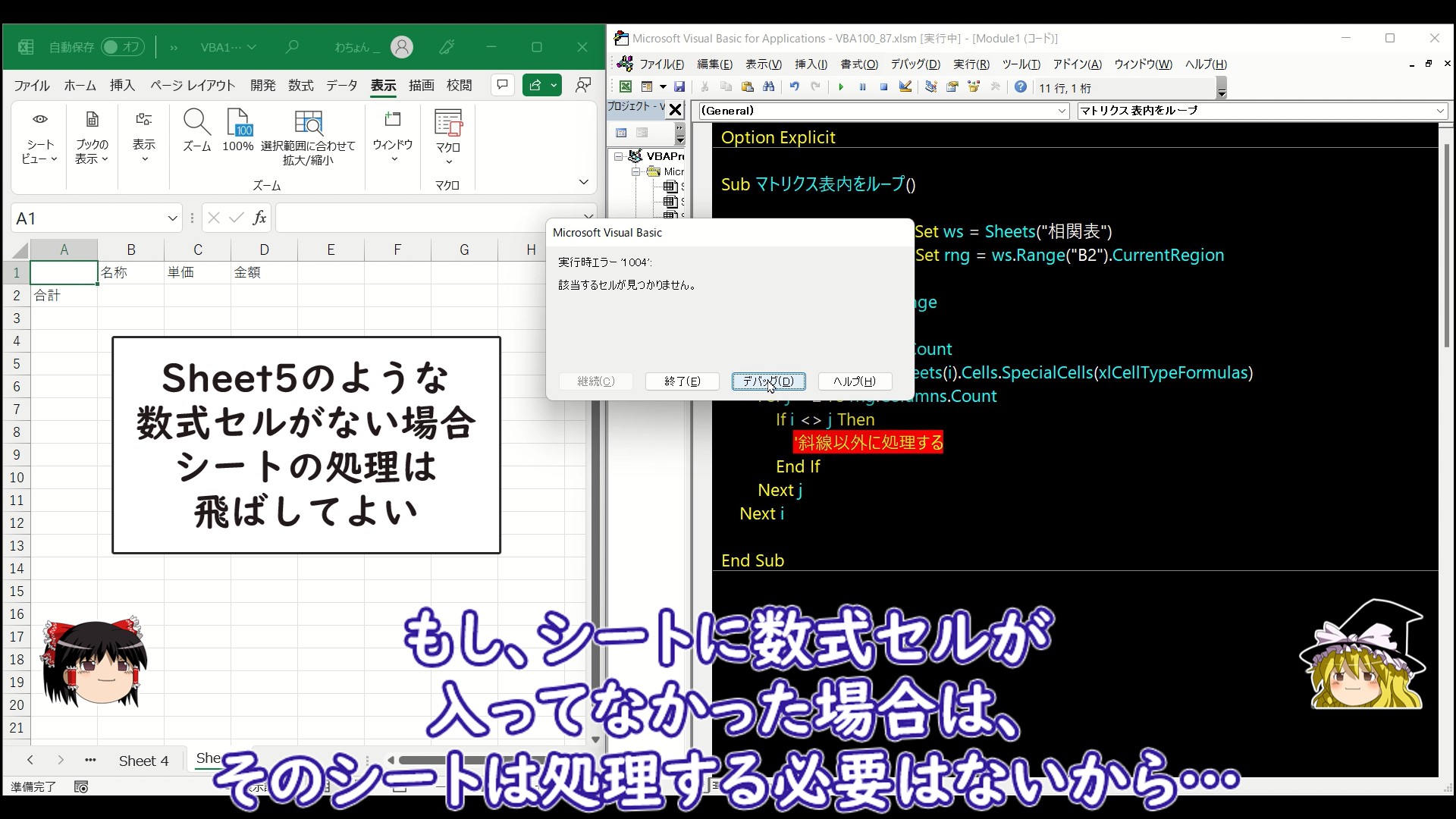Viewport: 1456px width, 819px height.
Task: Open the デバッグ(D) menu
Action: click(915, 64)
